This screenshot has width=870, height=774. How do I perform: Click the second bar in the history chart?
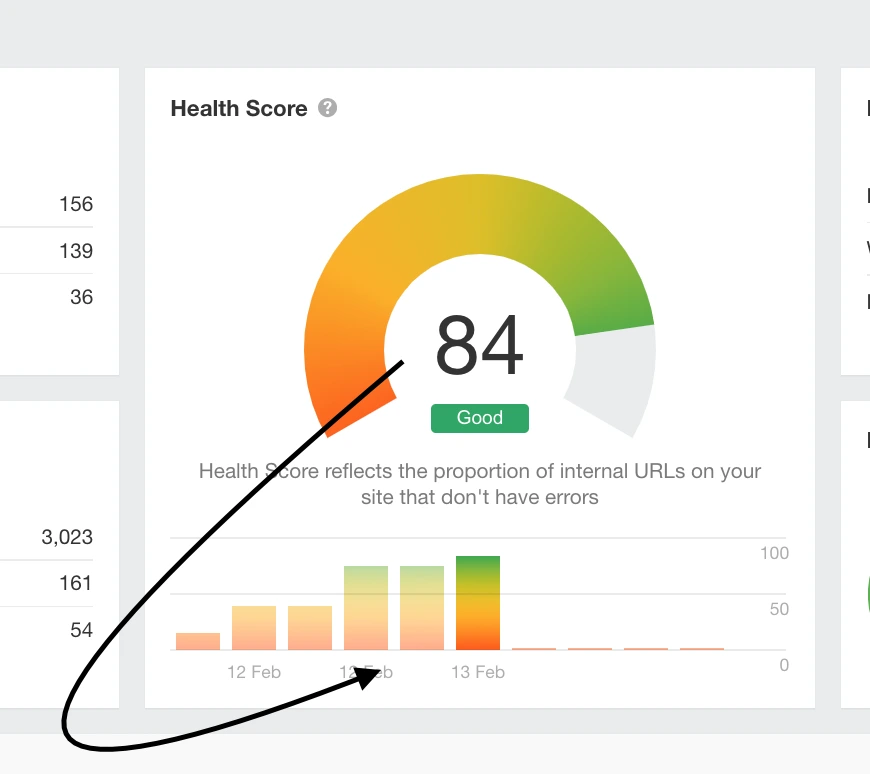click(x=254, y=628)
